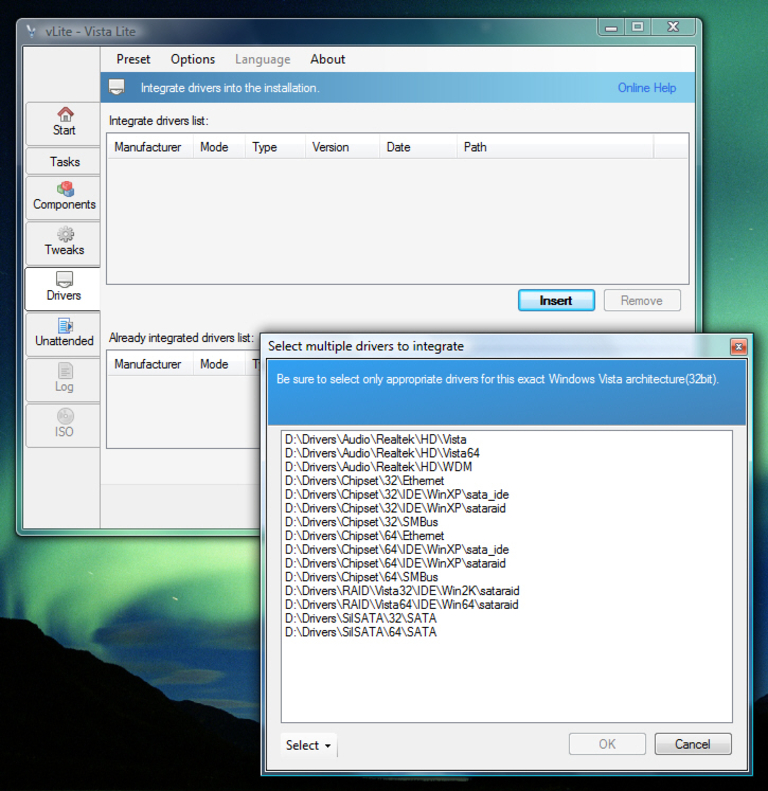Screen dimensions: 768x791
Task: Click Mode header in already integrated list
Action: (218, 364)
